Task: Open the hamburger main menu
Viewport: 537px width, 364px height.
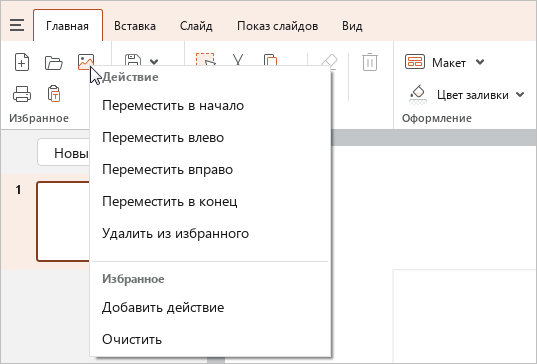Action: pyautogui.click(x=17, y=25)
